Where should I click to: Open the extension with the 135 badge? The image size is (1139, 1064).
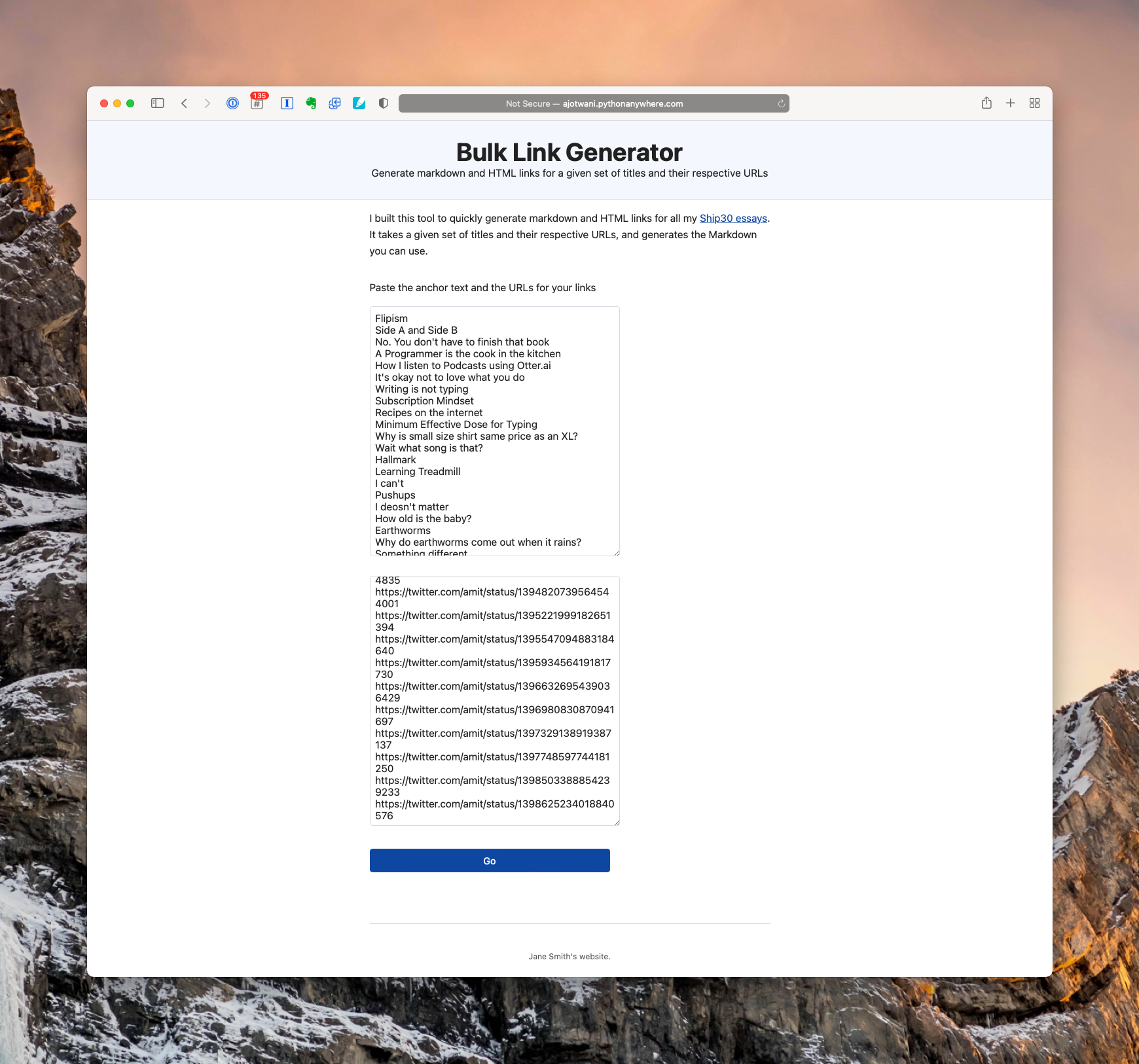(x=257, y=103)
